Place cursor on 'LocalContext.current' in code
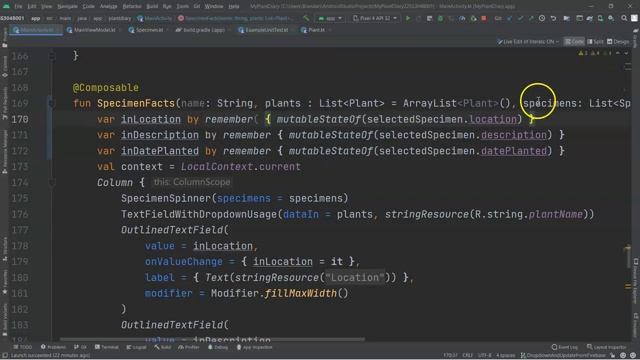The height and width of the screenshot is (360, 640). pos(241,167)
